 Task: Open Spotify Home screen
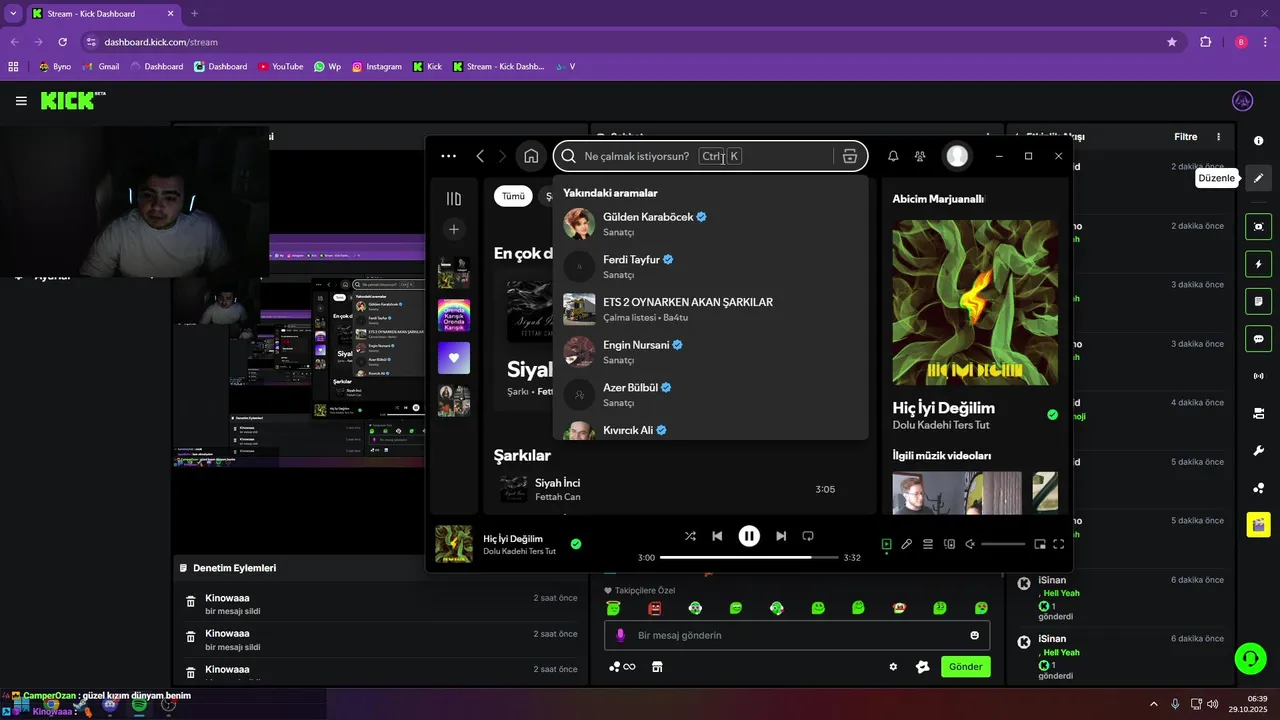click(531, 156)
